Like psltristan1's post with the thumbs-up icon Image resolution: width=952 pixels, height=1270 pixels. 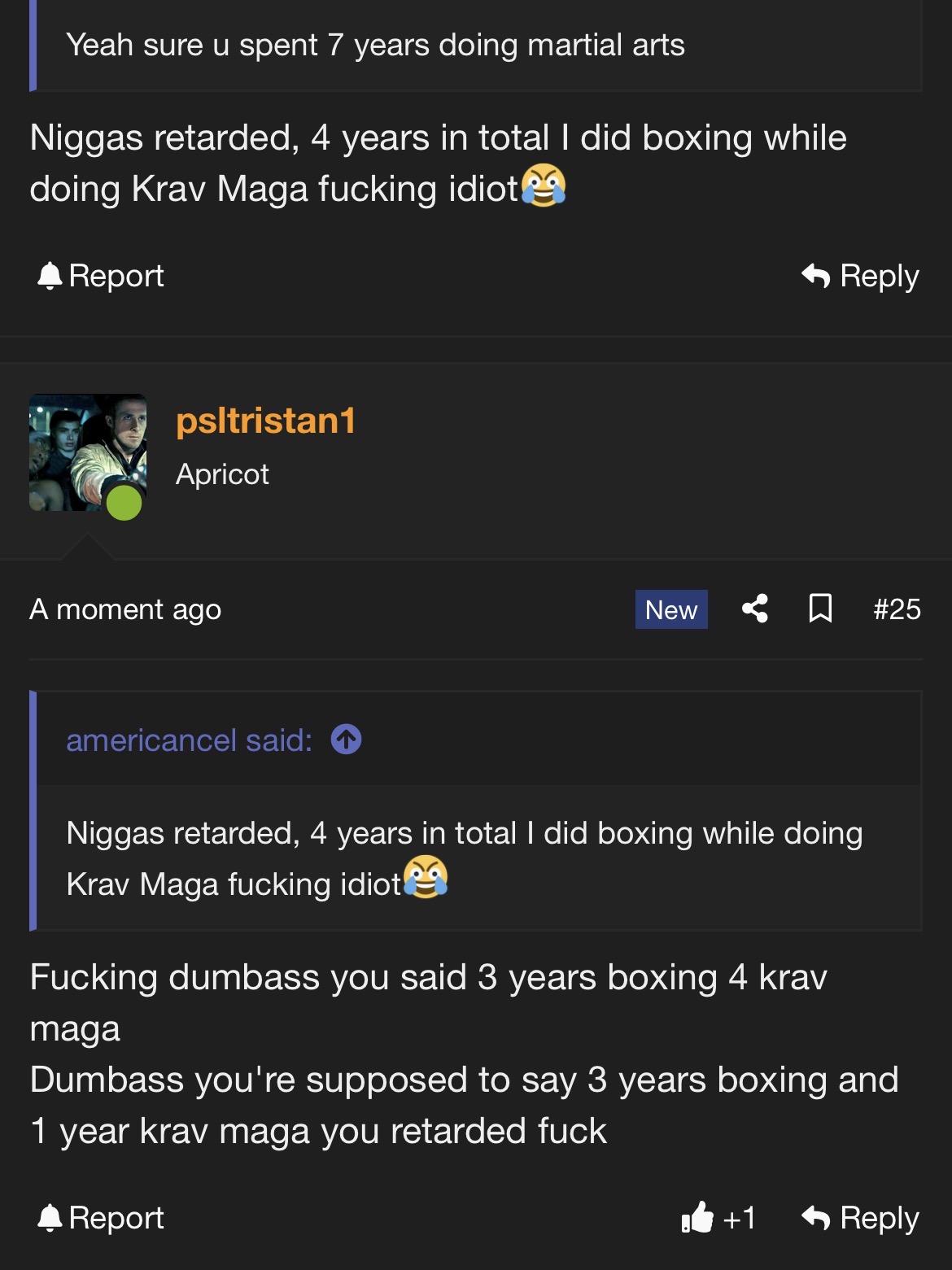pos(697,1218)
